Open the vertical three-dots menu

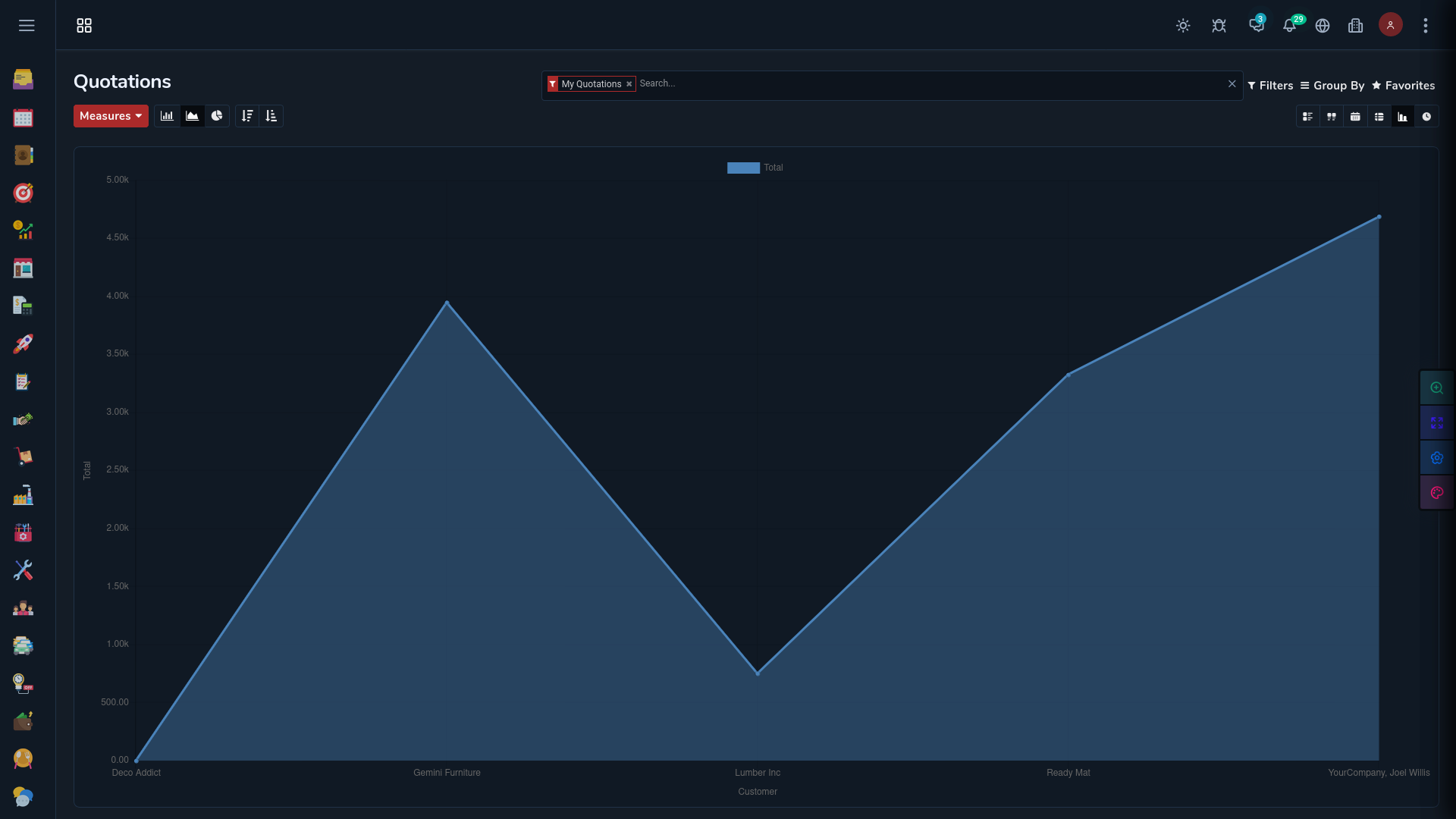pyautogui.click(x=1426, y=26)
